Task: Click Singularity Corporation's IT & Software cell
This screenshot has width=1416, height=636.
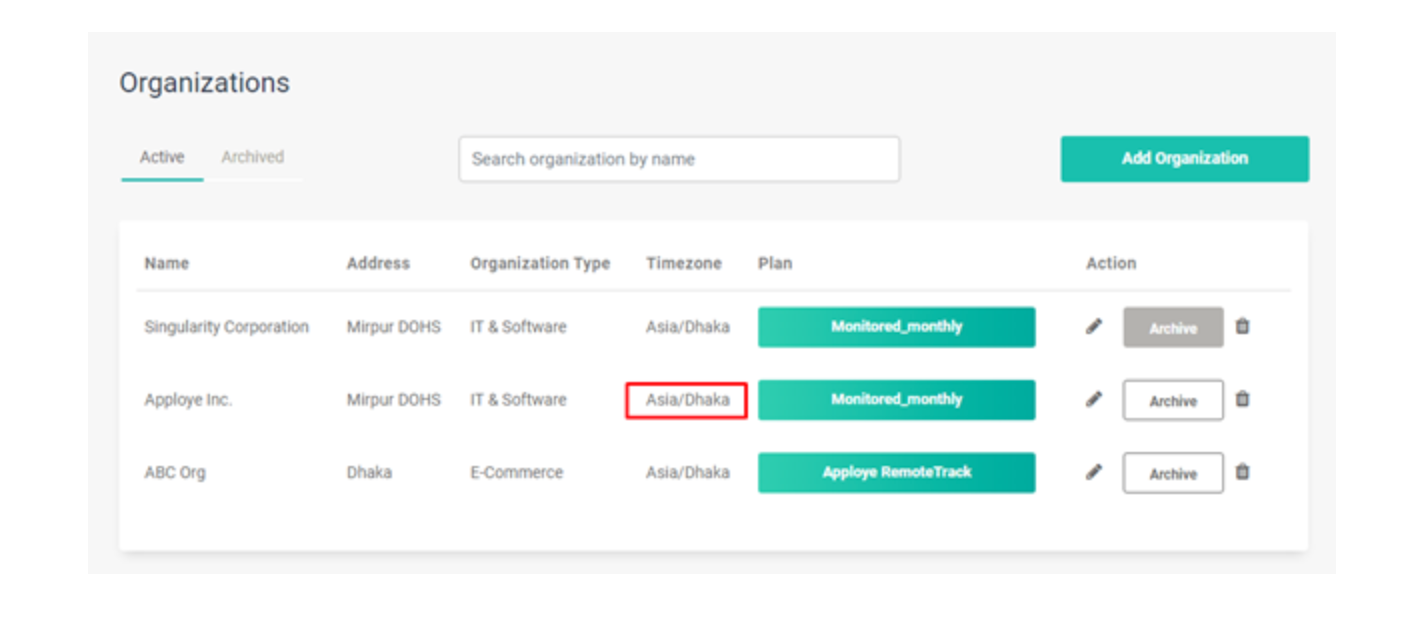Action: pyautogui.click(x=518, y=327)
